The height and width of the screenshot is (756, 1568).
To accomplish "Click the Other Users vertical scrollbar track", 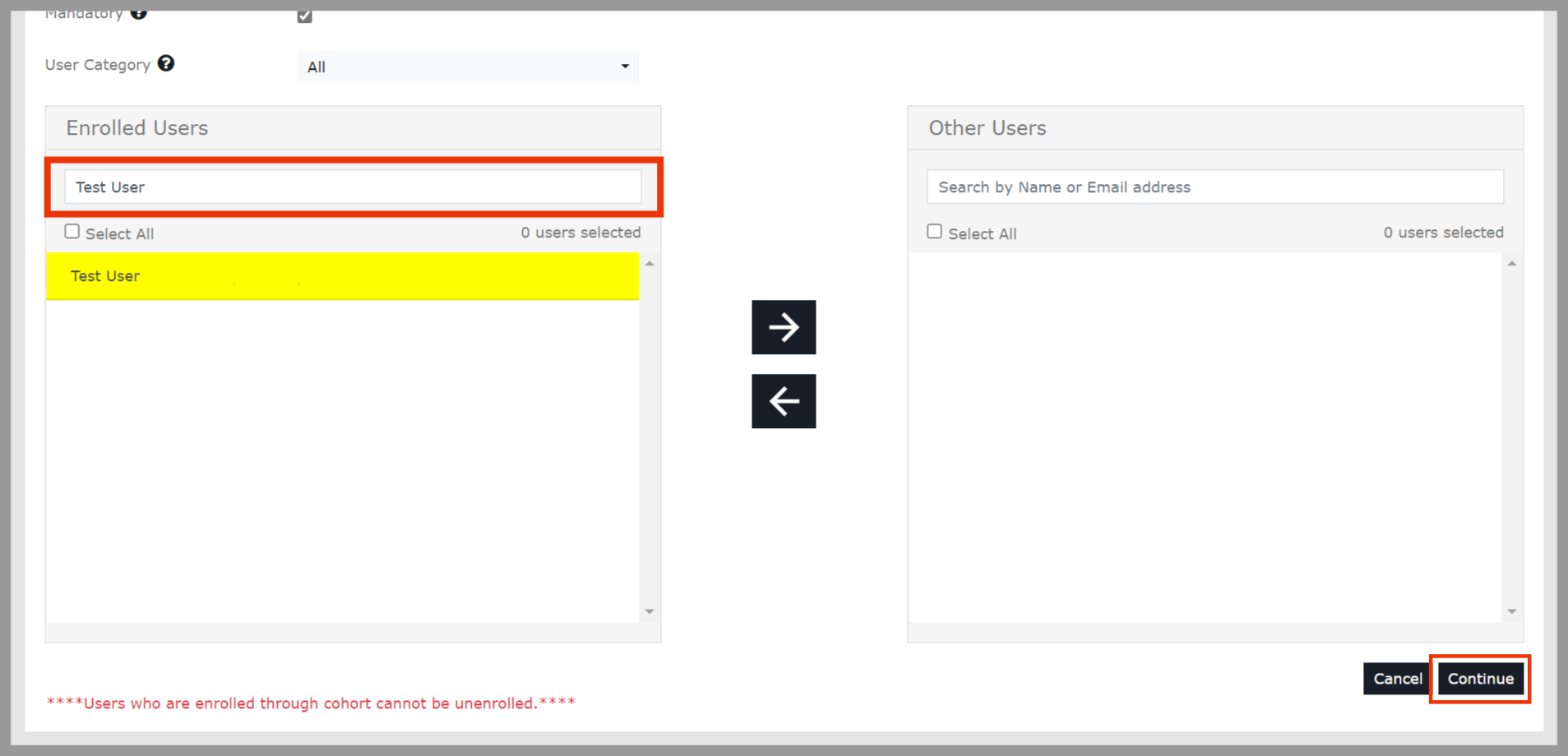I will 1511,436.
